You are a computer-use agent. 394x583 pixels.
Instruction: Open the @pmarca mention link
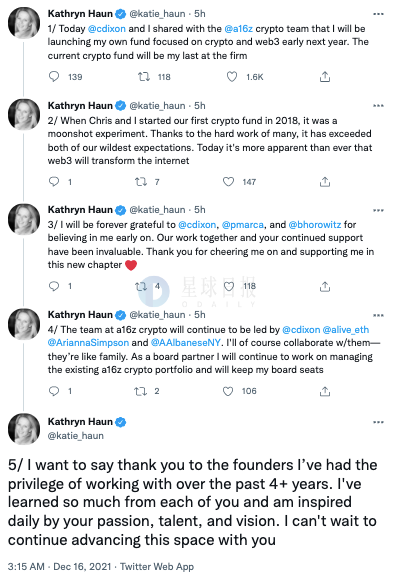(243, 225)
